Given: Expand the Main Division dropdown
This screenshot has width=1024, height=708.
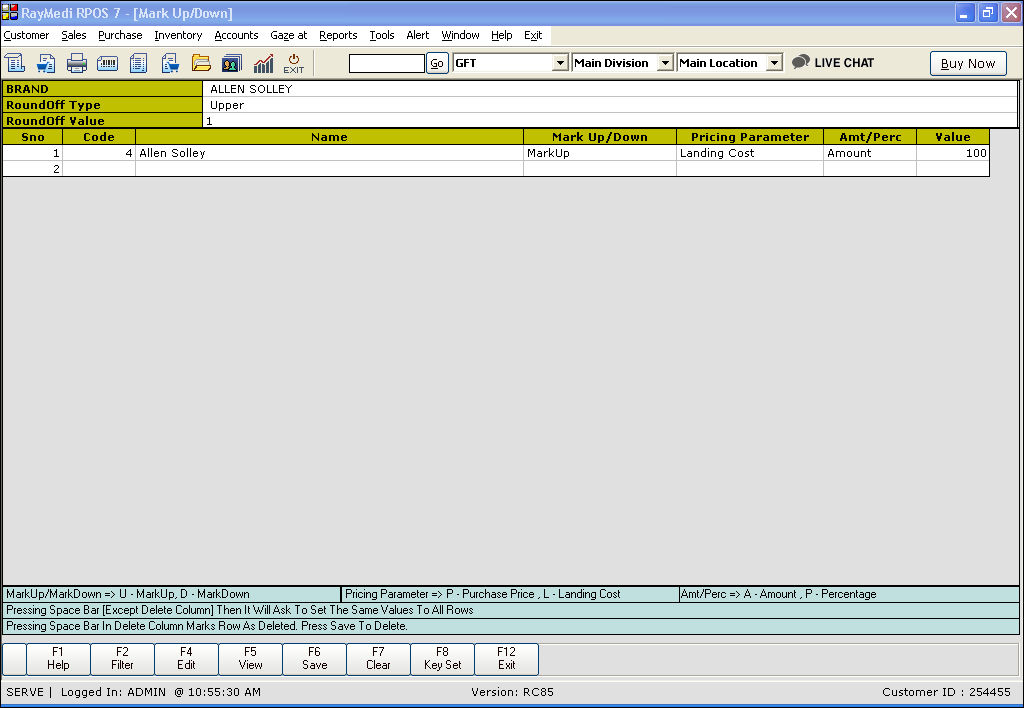Looking at the screenshot, I should 665,63.
